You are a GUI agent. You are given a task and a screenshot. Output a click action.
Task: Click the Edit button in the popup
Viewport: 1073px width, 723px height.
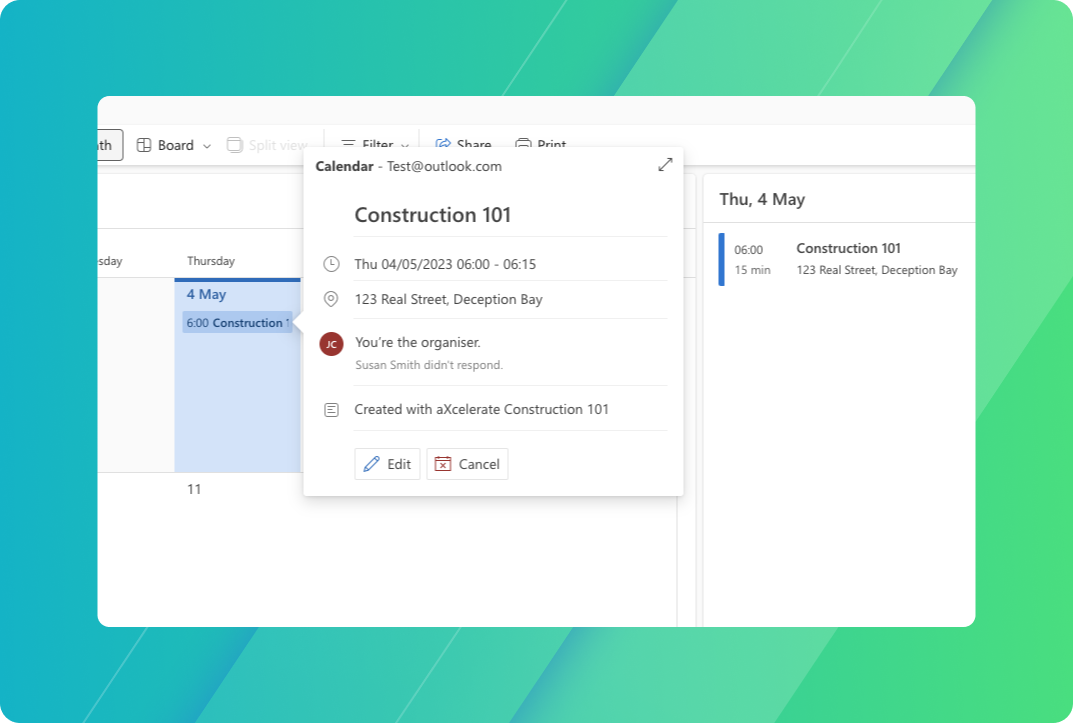[387, 464]
